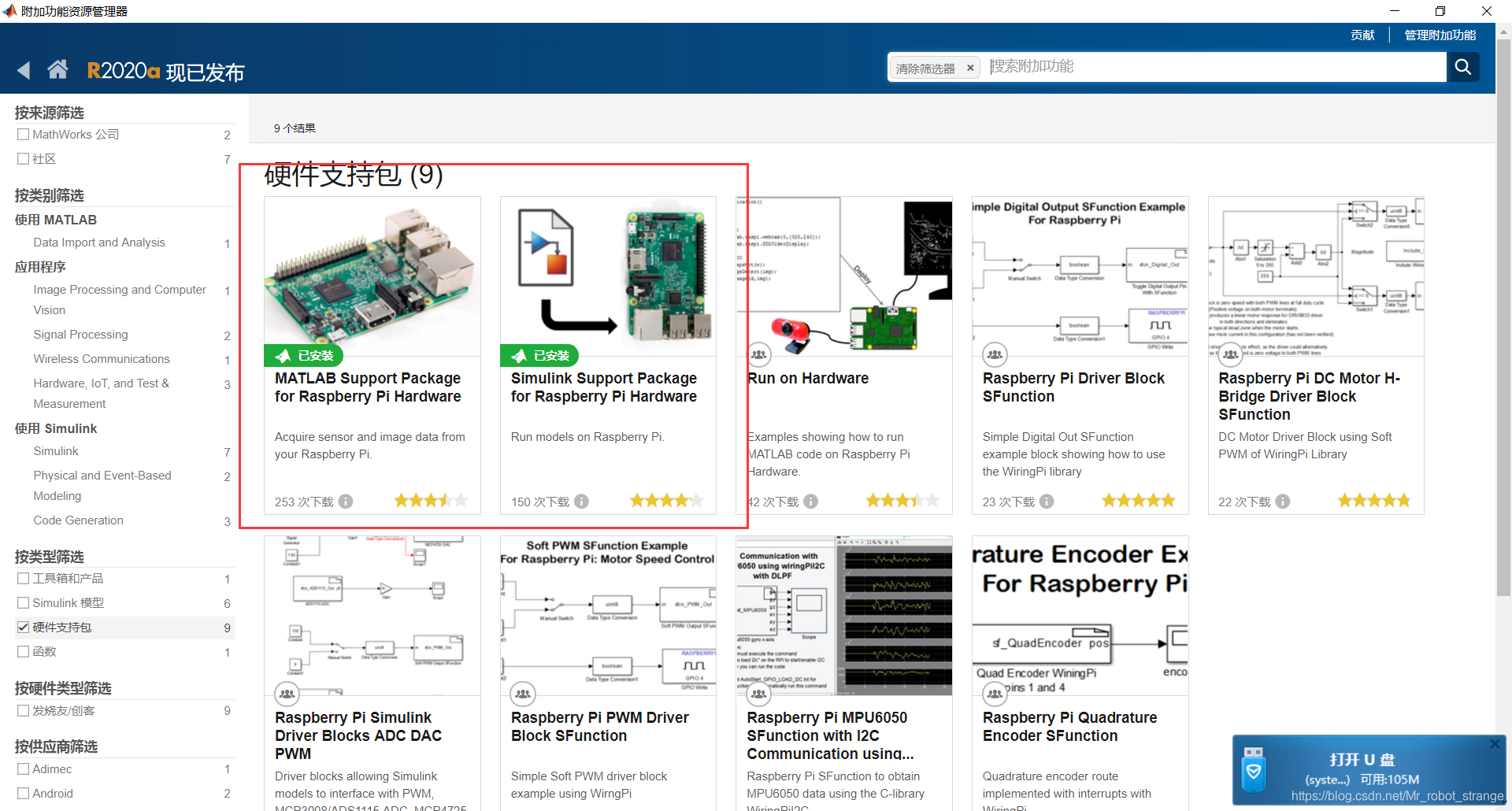Click the back arrow icon

[x=24, y=71]
